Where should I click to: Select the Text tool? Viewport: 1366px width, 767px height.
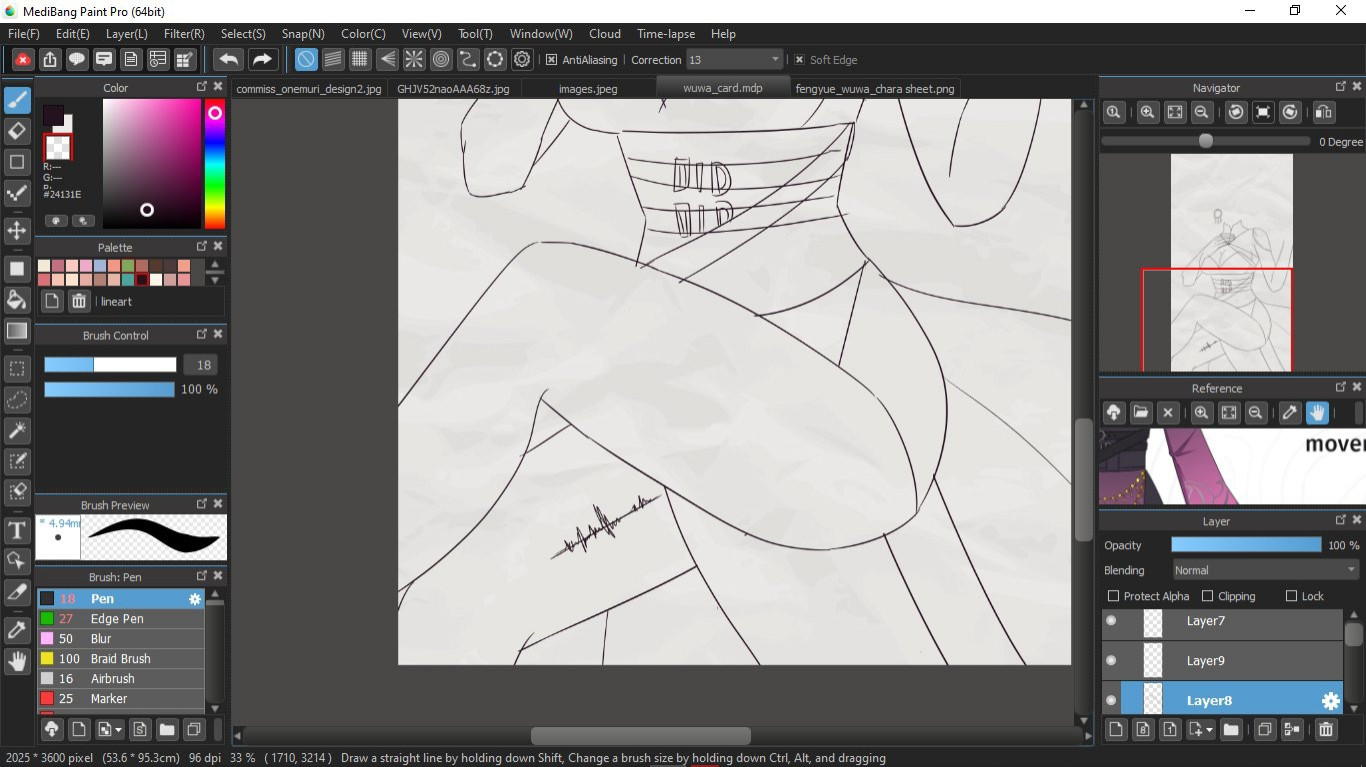point(17,530)
